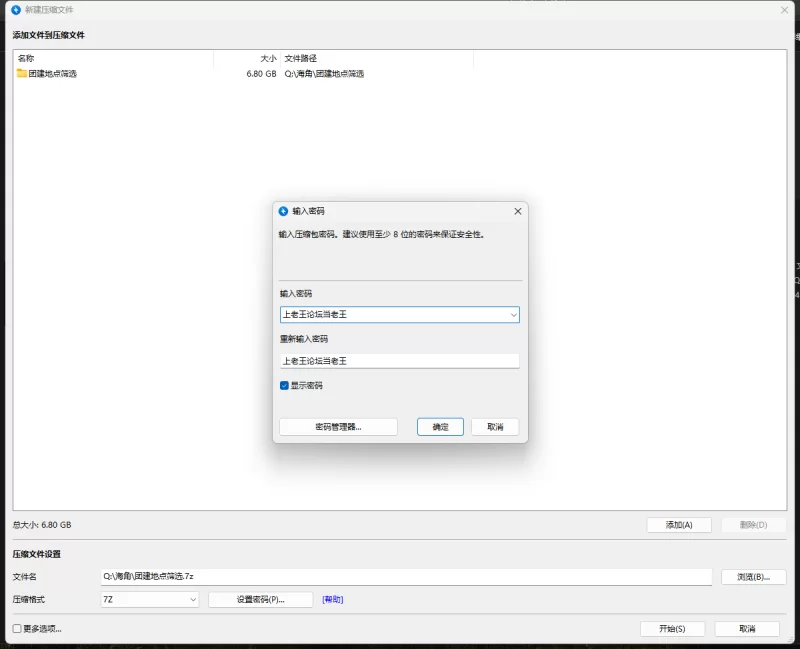Sort by the 名称 column header
Viewport: 800px width, 649px height.
coord(113,58)
